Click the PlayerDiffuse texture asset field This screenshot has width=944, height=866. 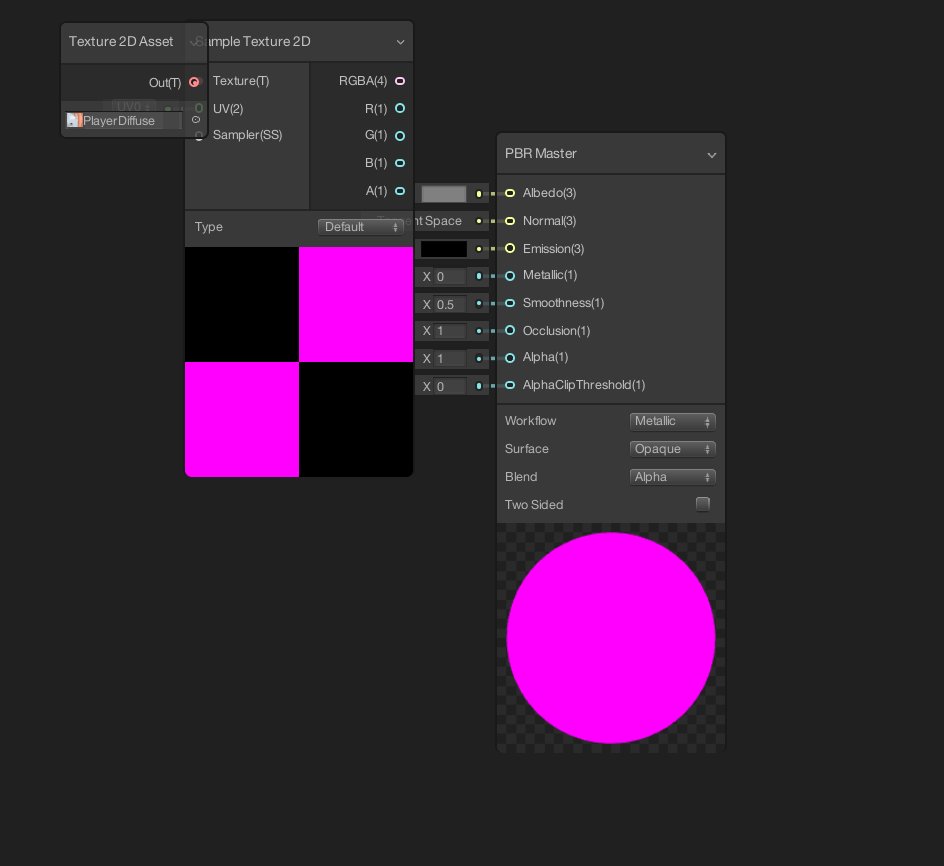tap(123, 120)
